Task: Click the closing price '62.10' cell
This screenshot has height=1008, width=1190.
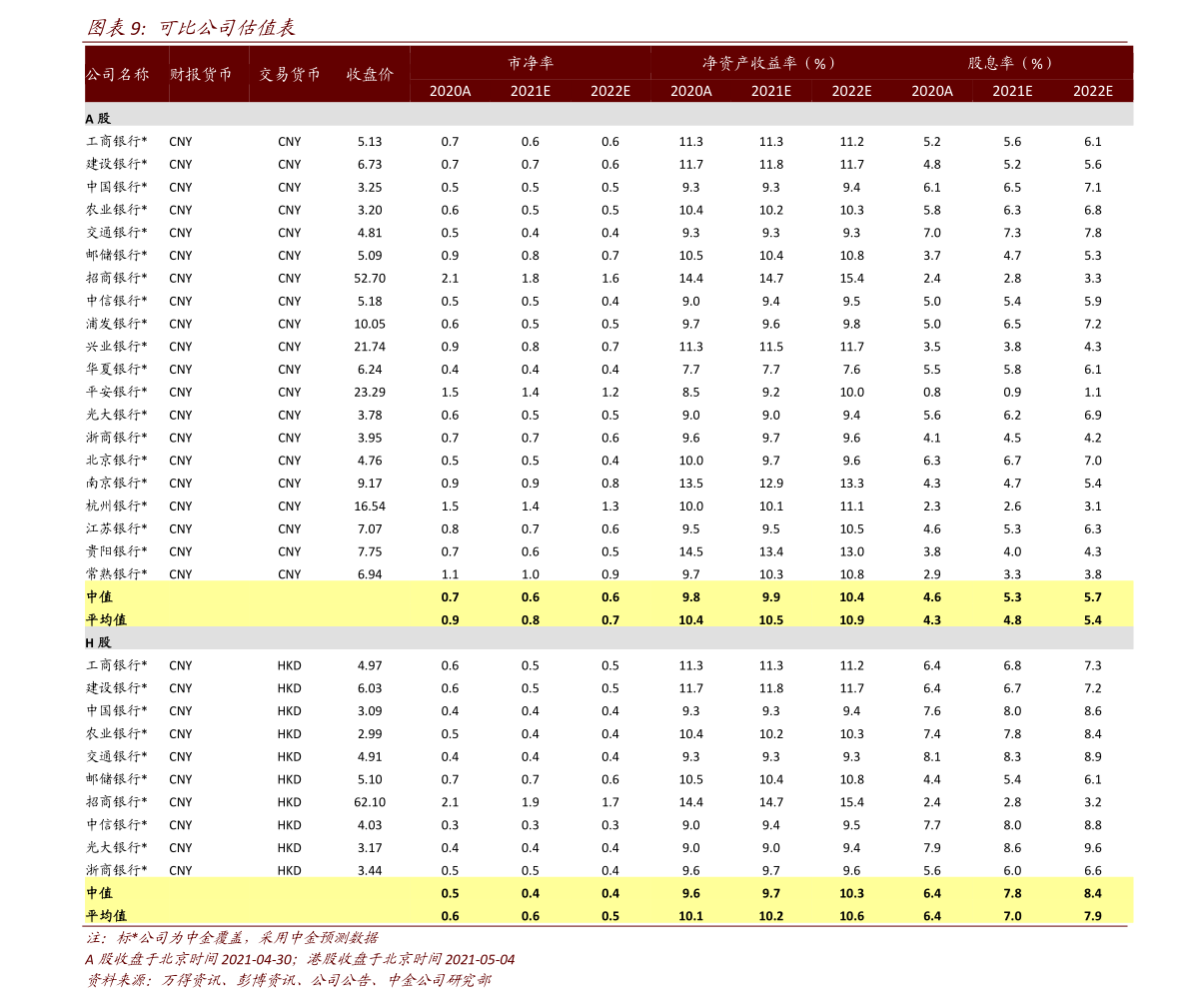Action: coord(370,802)
